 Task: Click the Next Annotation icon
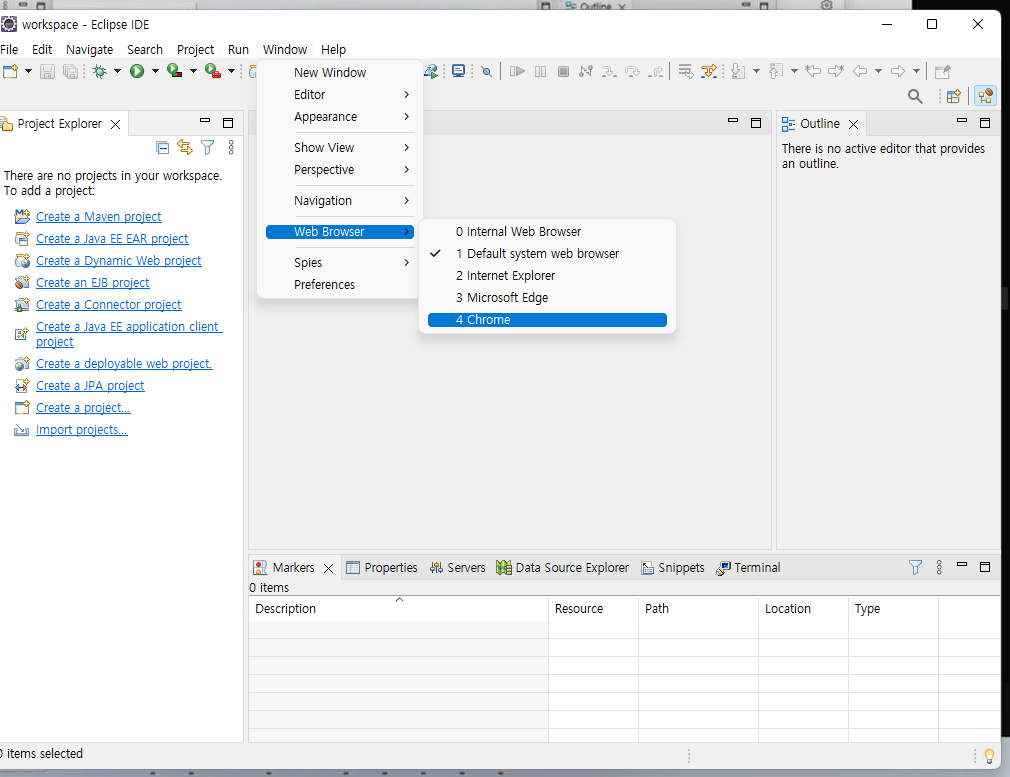point(739,72)
